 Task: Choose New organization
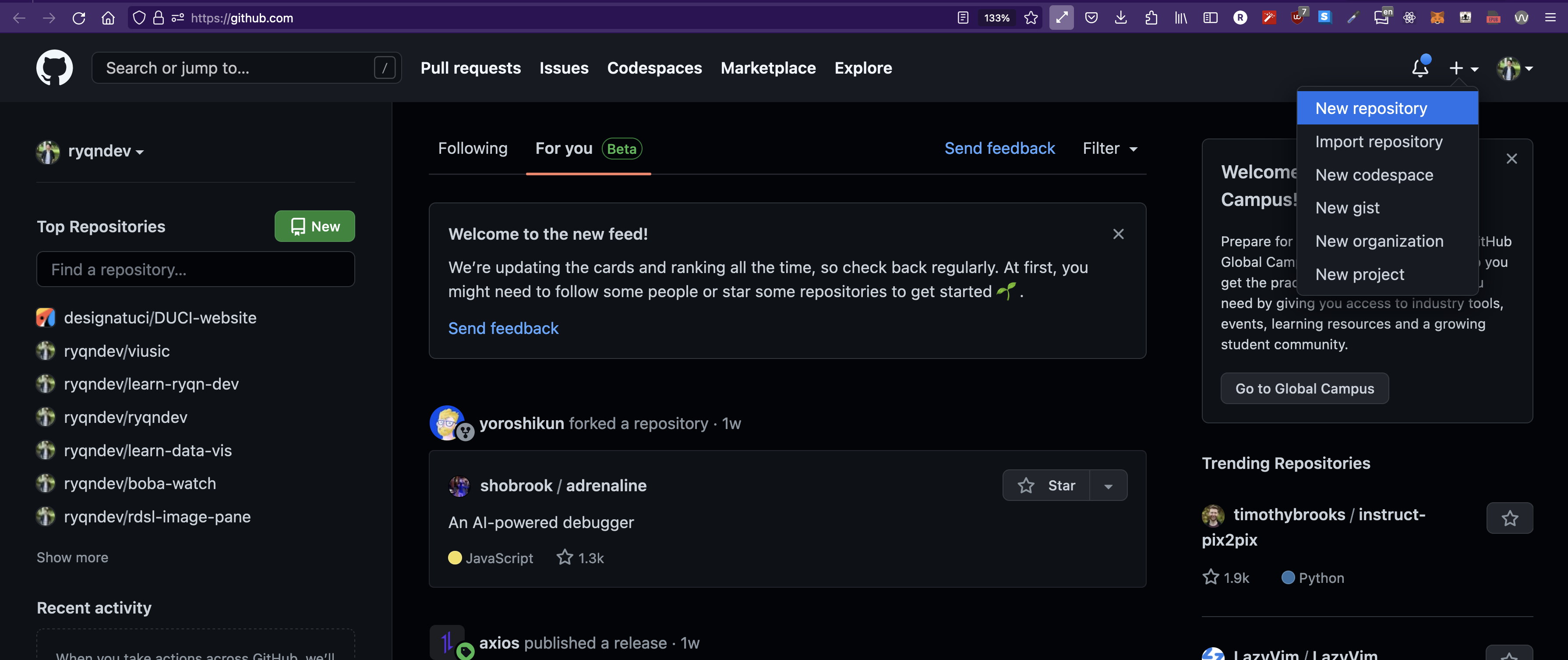pyautogui.click(x=1387, y=241)
